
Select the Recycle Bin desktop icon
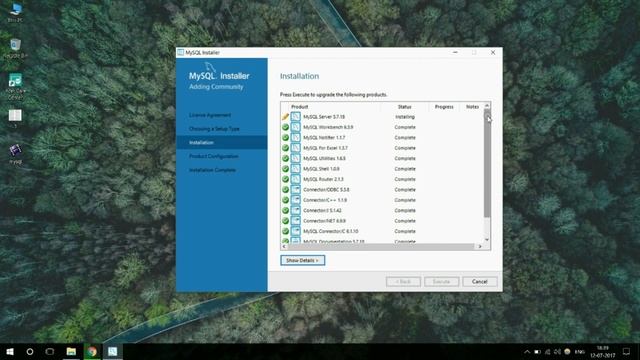(x=15, y=49)
